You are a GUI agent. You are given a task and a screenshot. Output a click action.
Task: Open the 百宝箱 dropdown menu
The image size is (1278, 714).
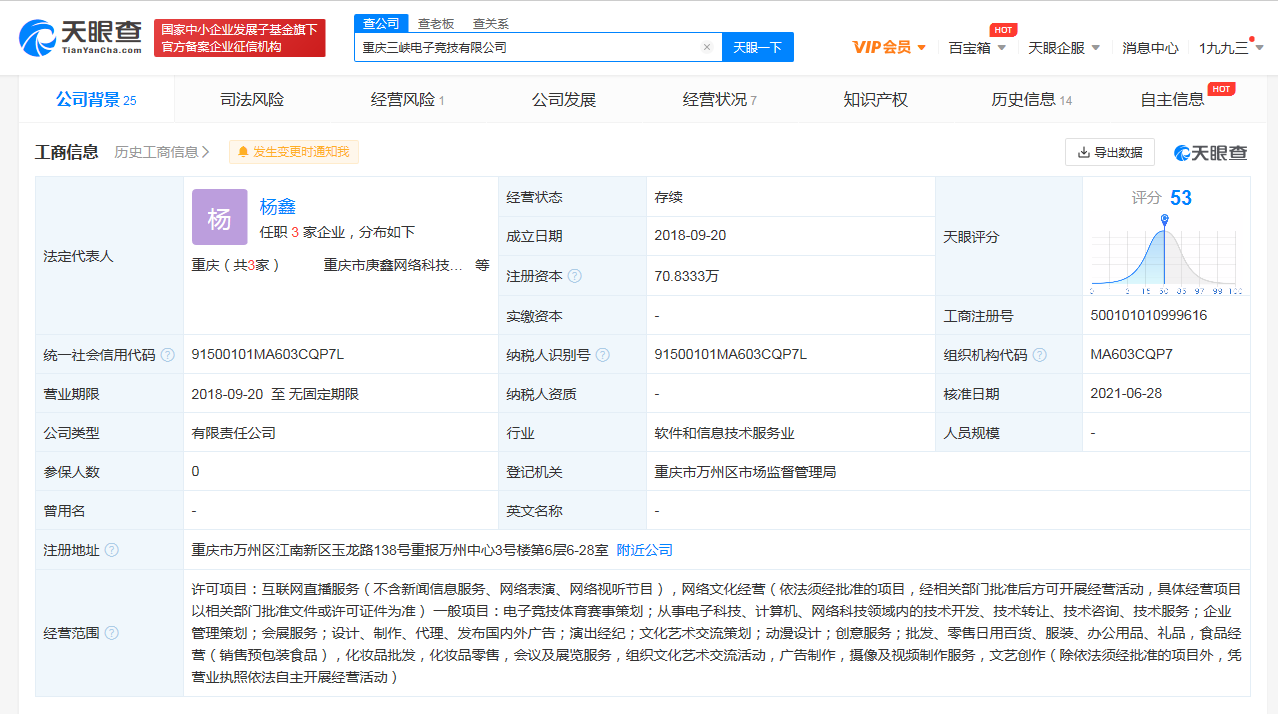tap(977, 47)
